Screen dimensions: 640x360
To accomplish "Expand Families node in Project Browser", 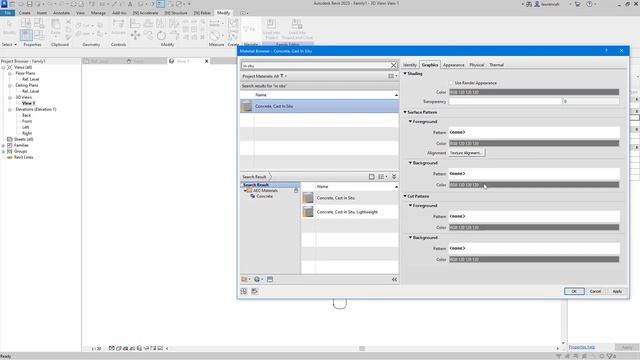I will click(x=4, y=145).
